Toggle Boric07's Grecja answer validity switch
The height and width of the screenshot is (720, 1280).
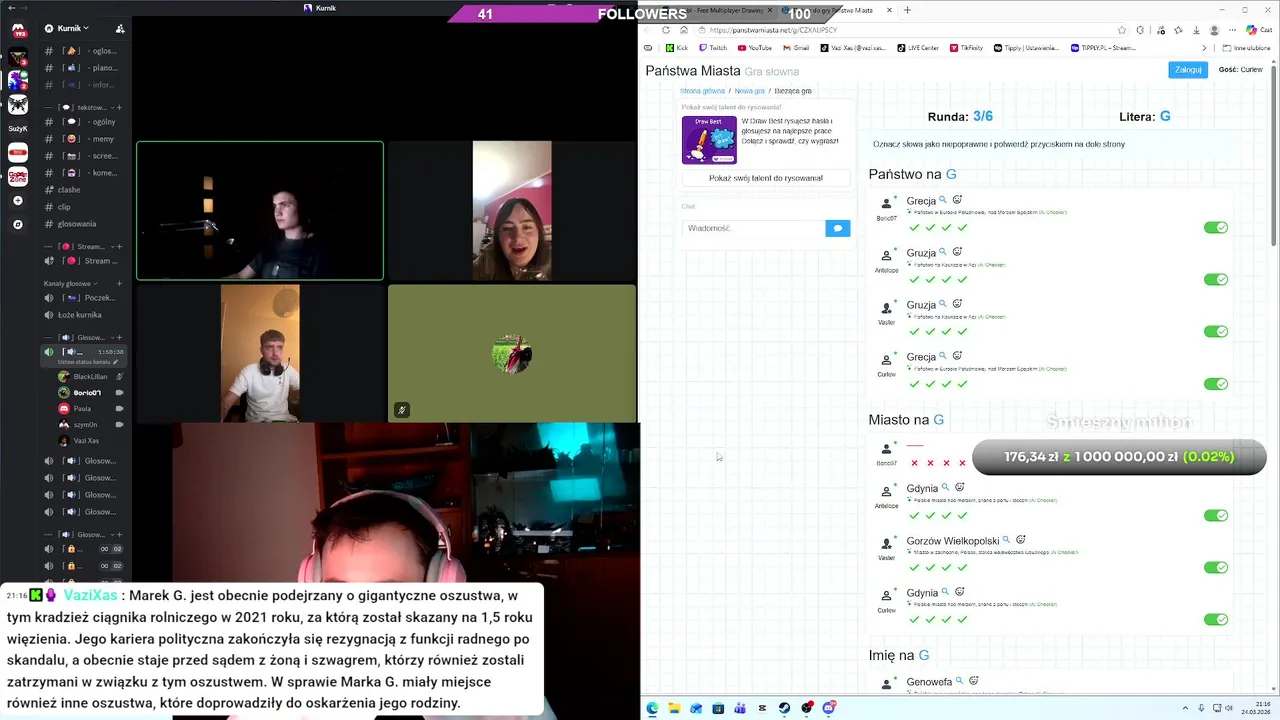tap(1216, 228)
